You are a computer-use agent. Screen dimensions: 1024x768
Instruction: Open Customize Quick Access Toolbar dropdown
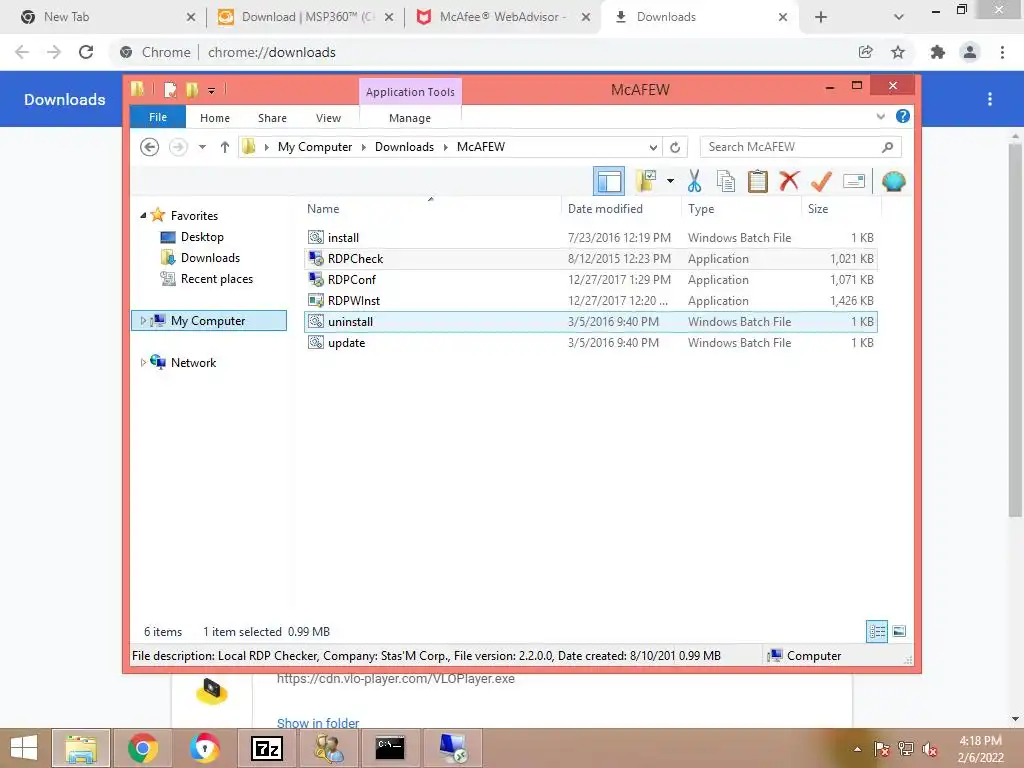(212, 91)
